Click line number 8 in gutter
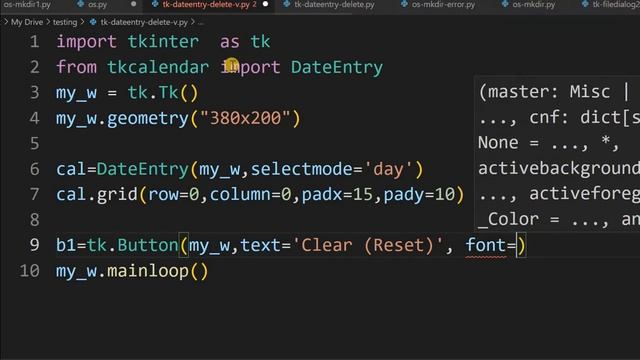This screenshot has height=360, width=640. pyautogui.click(x=34, y=220)
